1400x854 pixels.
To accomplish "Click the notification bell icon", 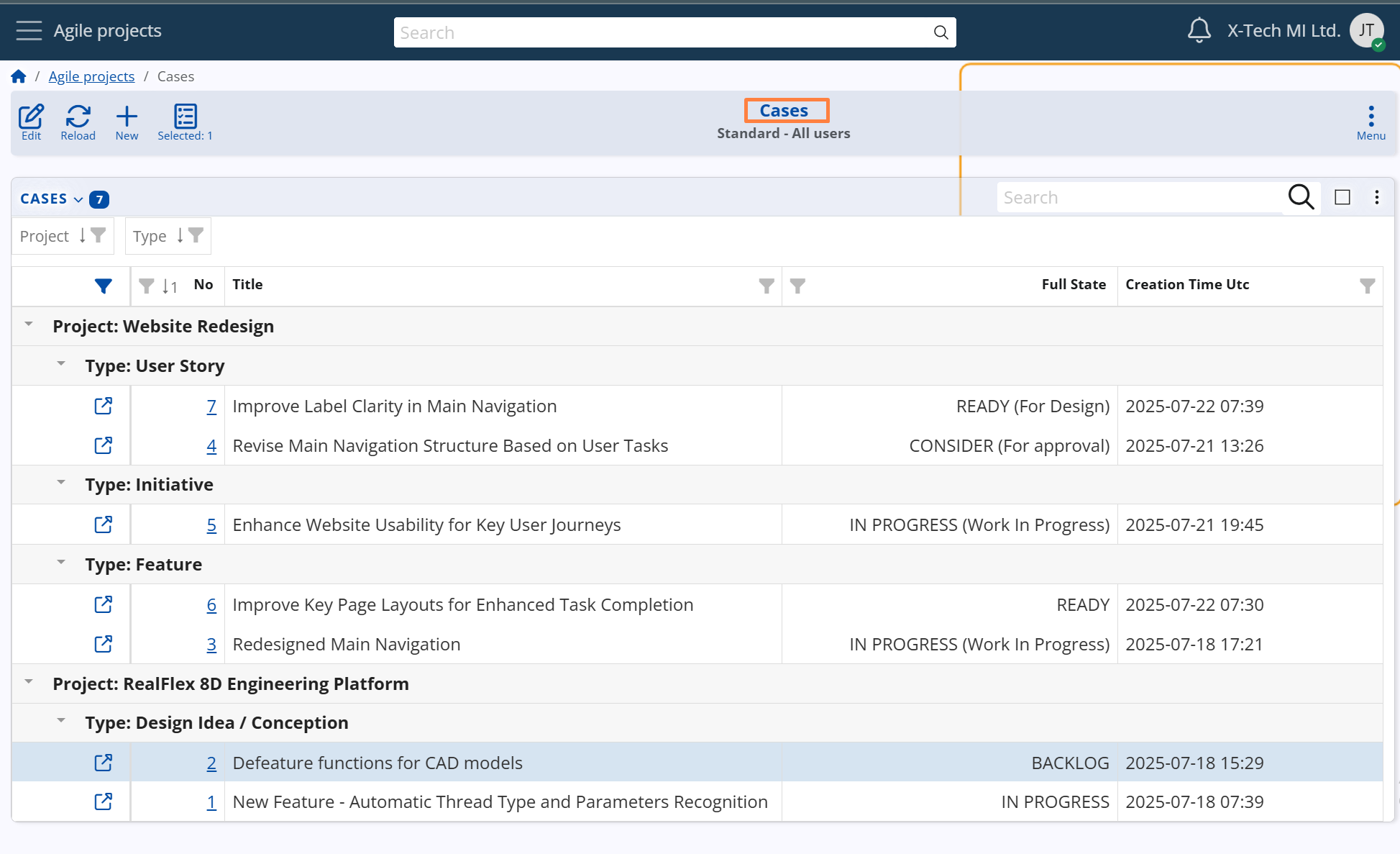I will point(1199,30).
